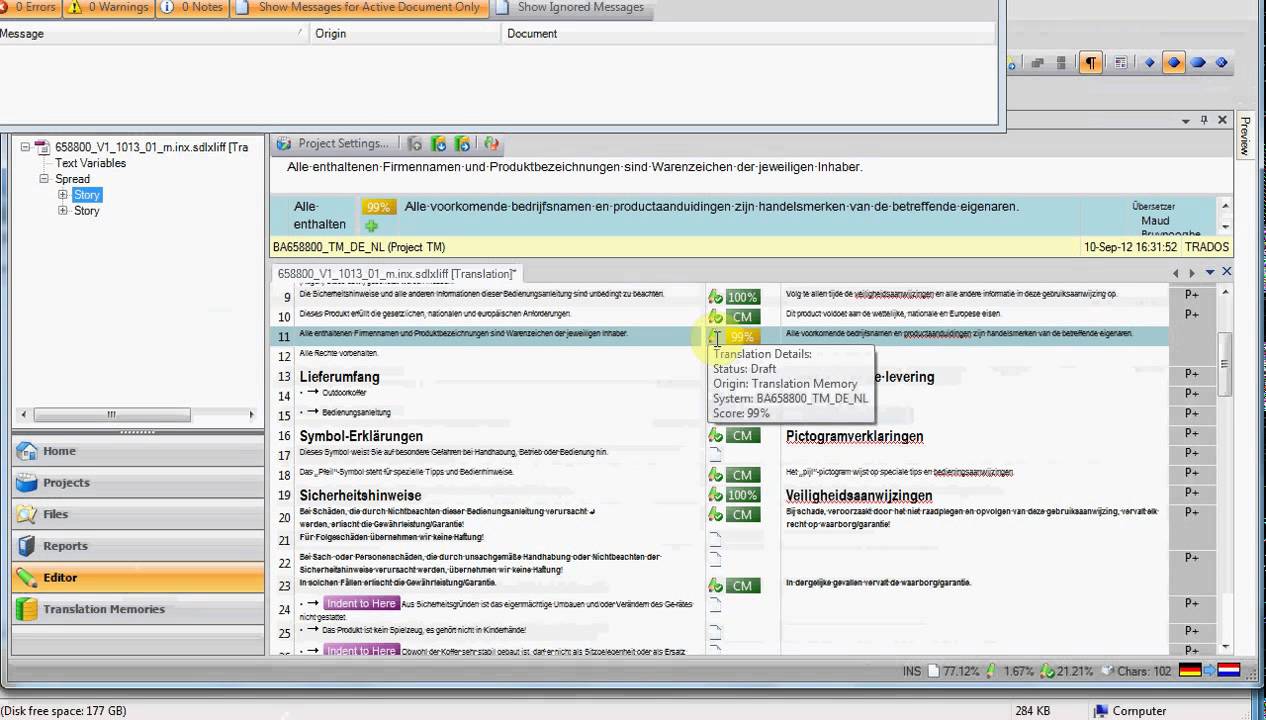Open the active documents dropdown in editor tab bar

pyautogui.click(x=1209, y=272)
